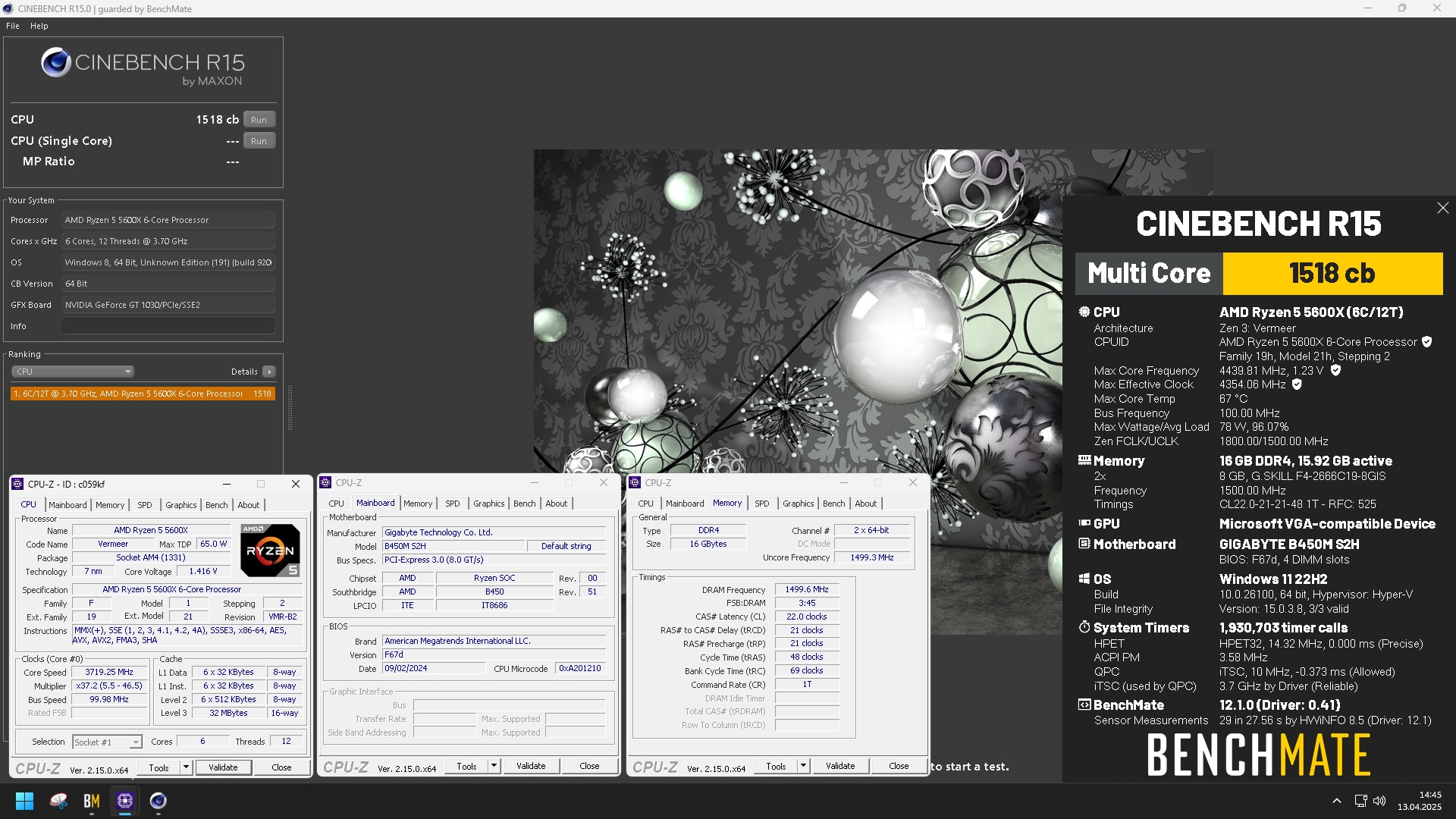Screen dimensions: 1456x819
Task: Open the BenchMate taskbar icon
Action: tap(92, 801)
